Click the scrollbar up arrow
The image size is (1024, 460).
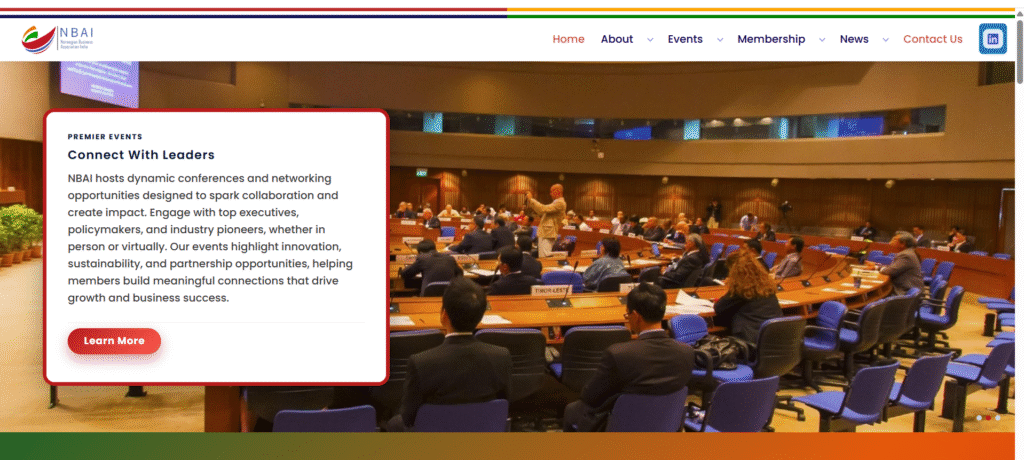[1018, 6]
